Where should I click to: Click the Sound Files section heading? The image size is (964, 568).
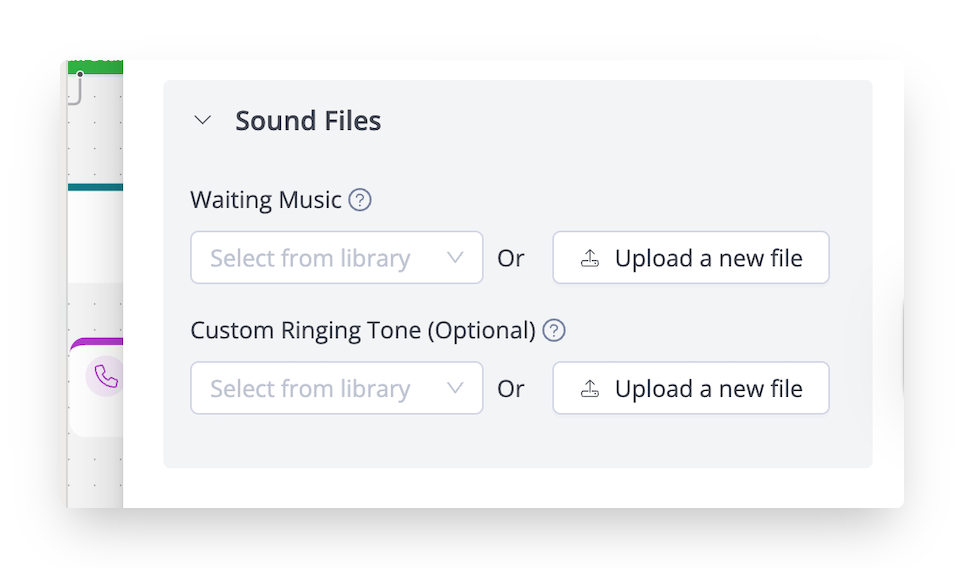(308, 121)
